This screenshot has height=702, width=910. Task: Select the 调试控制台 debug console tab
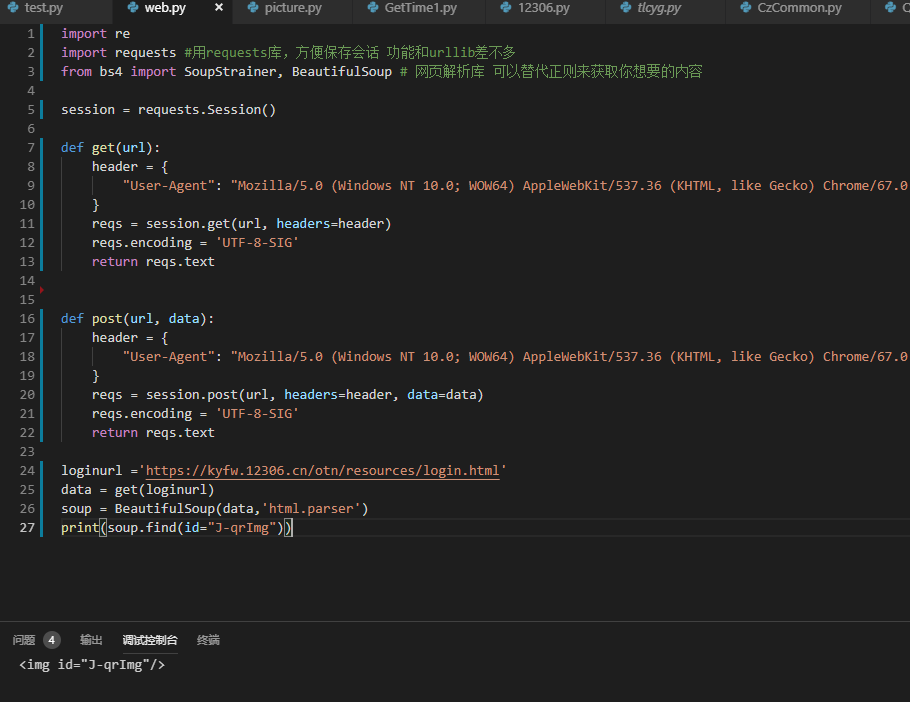(150, 640)
